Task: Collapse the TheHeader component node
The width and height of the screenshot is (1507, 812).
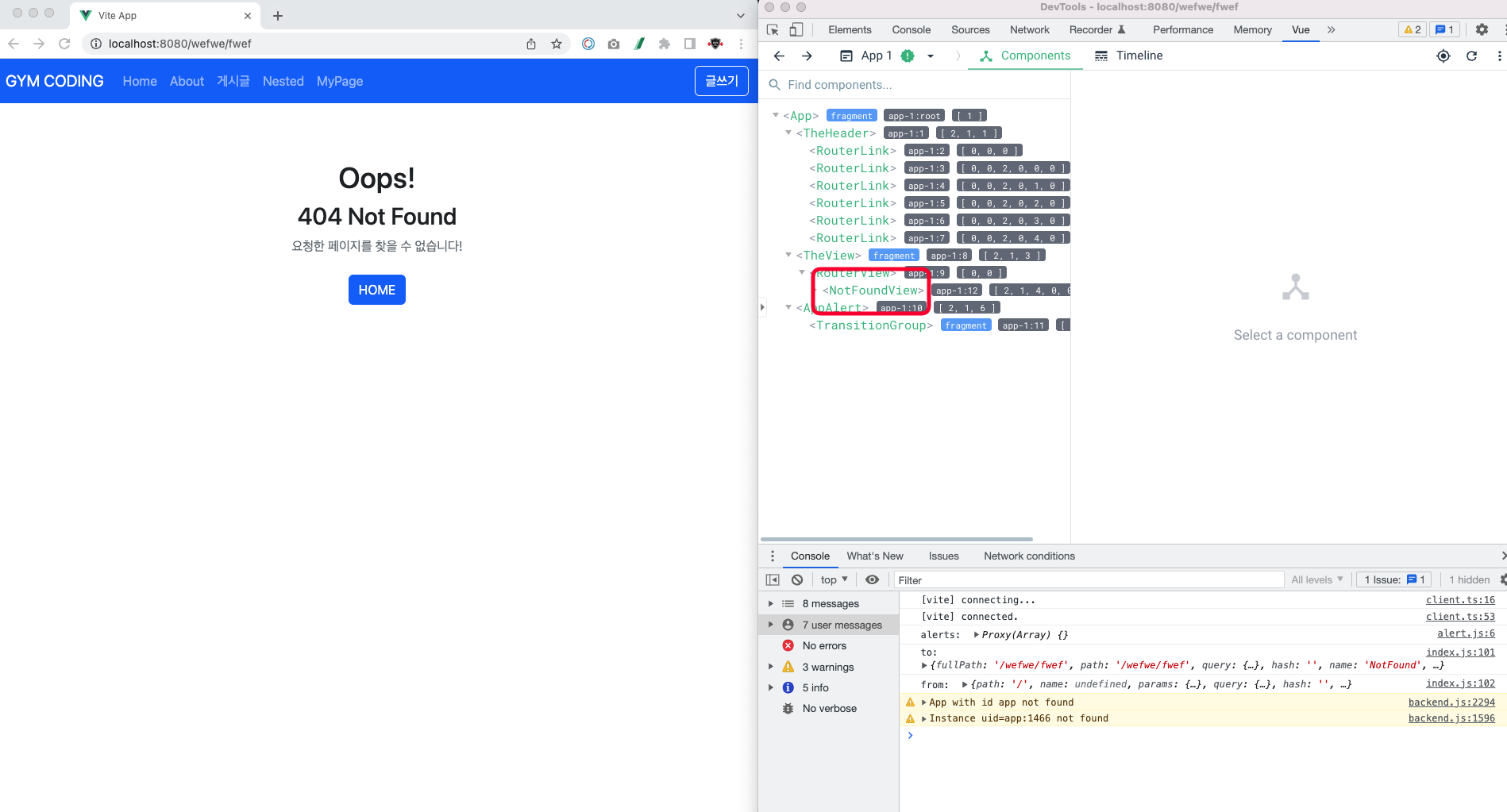Action: click(788, 133)
